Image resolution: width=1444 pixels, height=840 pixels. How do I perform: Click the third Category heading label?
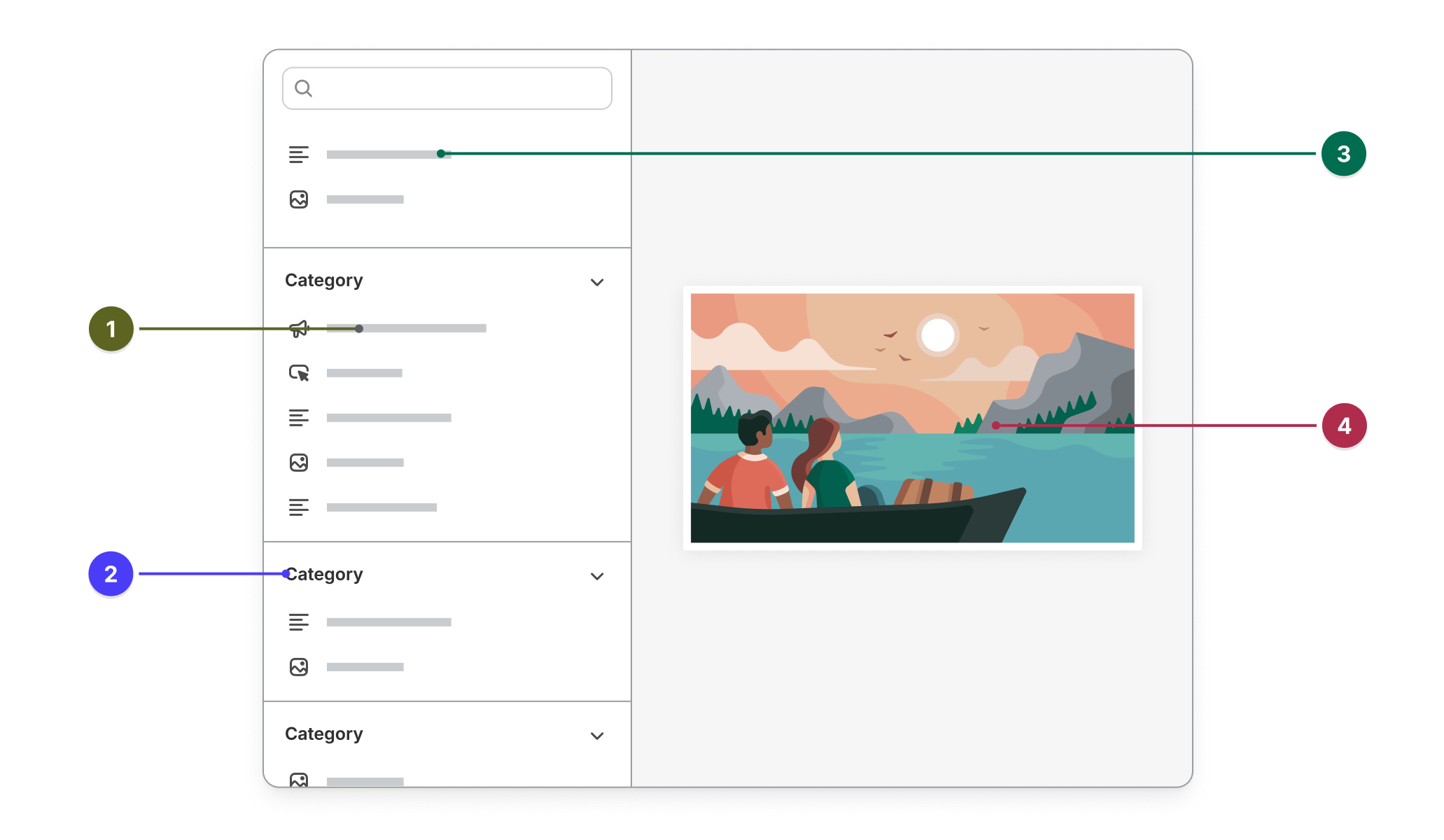pyautogui.click(x=324, y=734)
